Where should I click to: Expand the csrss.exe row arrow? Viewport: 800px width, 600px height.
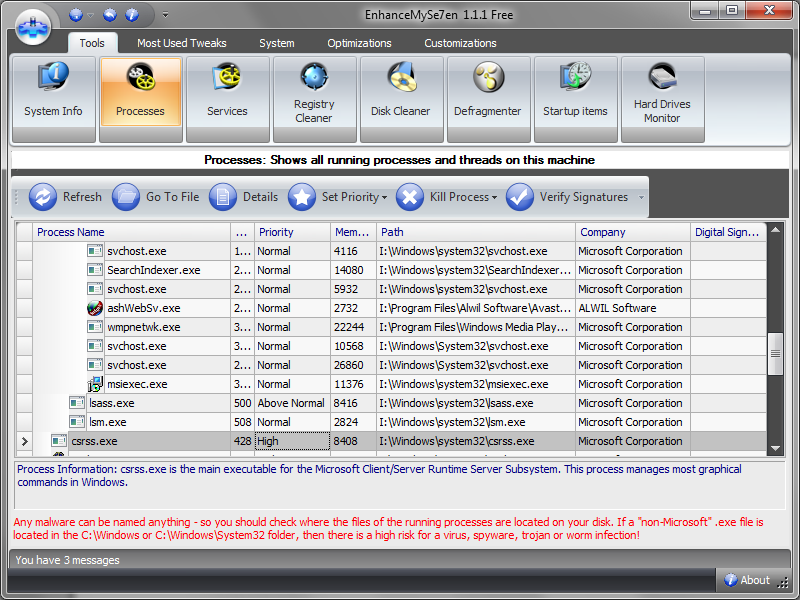(x=24, y=441)
